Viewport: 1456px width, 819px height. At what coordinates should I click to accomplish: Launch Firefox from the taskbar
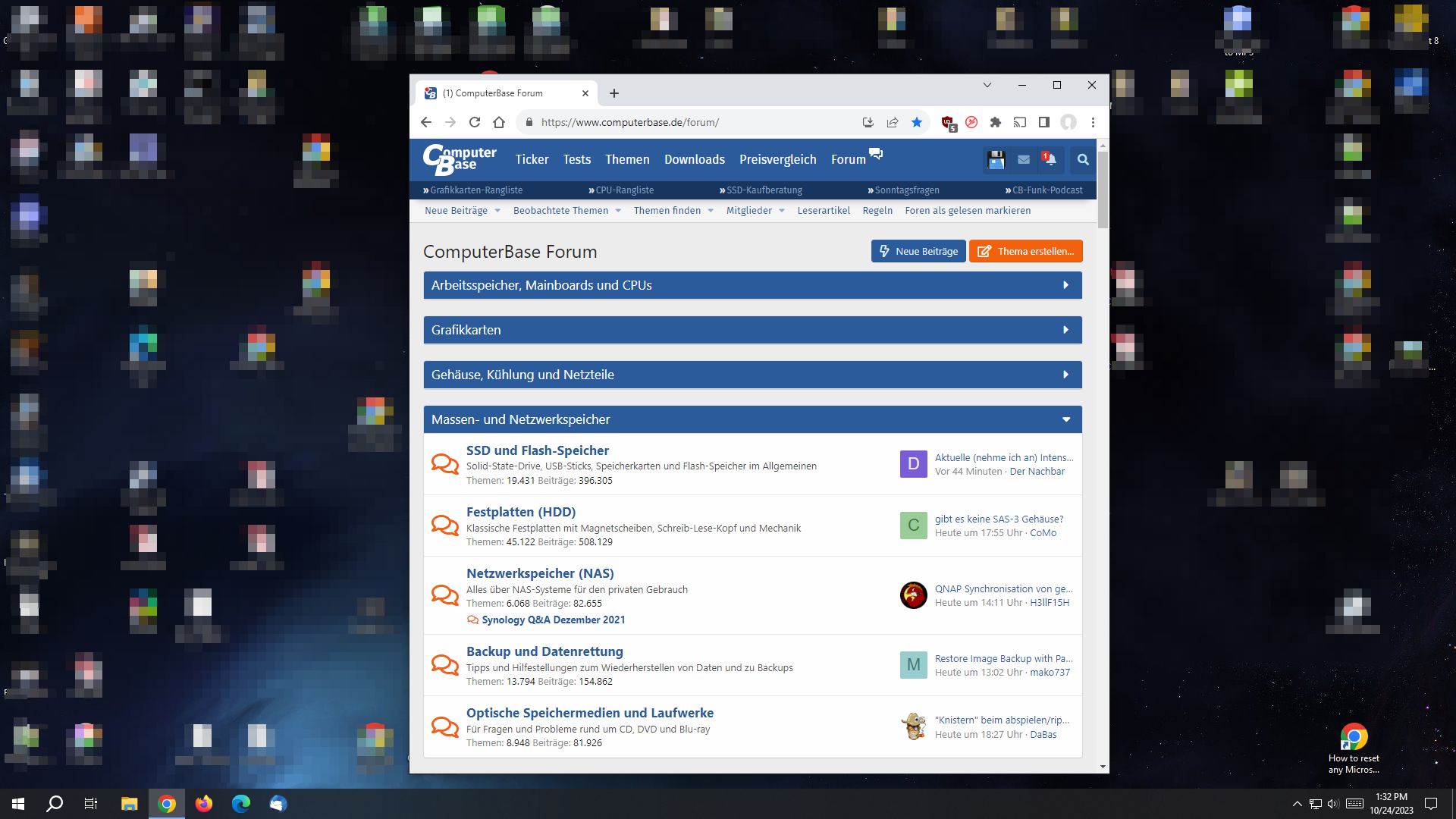click(x=204, y=804)
